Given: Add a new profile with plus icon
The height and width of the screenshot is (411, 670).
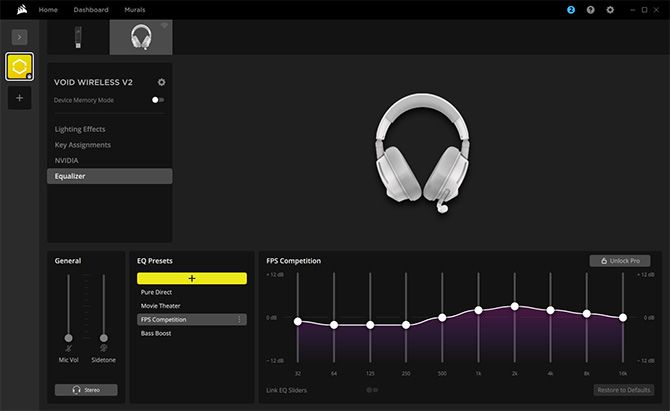Looking at the screenshot, I should pos(20,98).
